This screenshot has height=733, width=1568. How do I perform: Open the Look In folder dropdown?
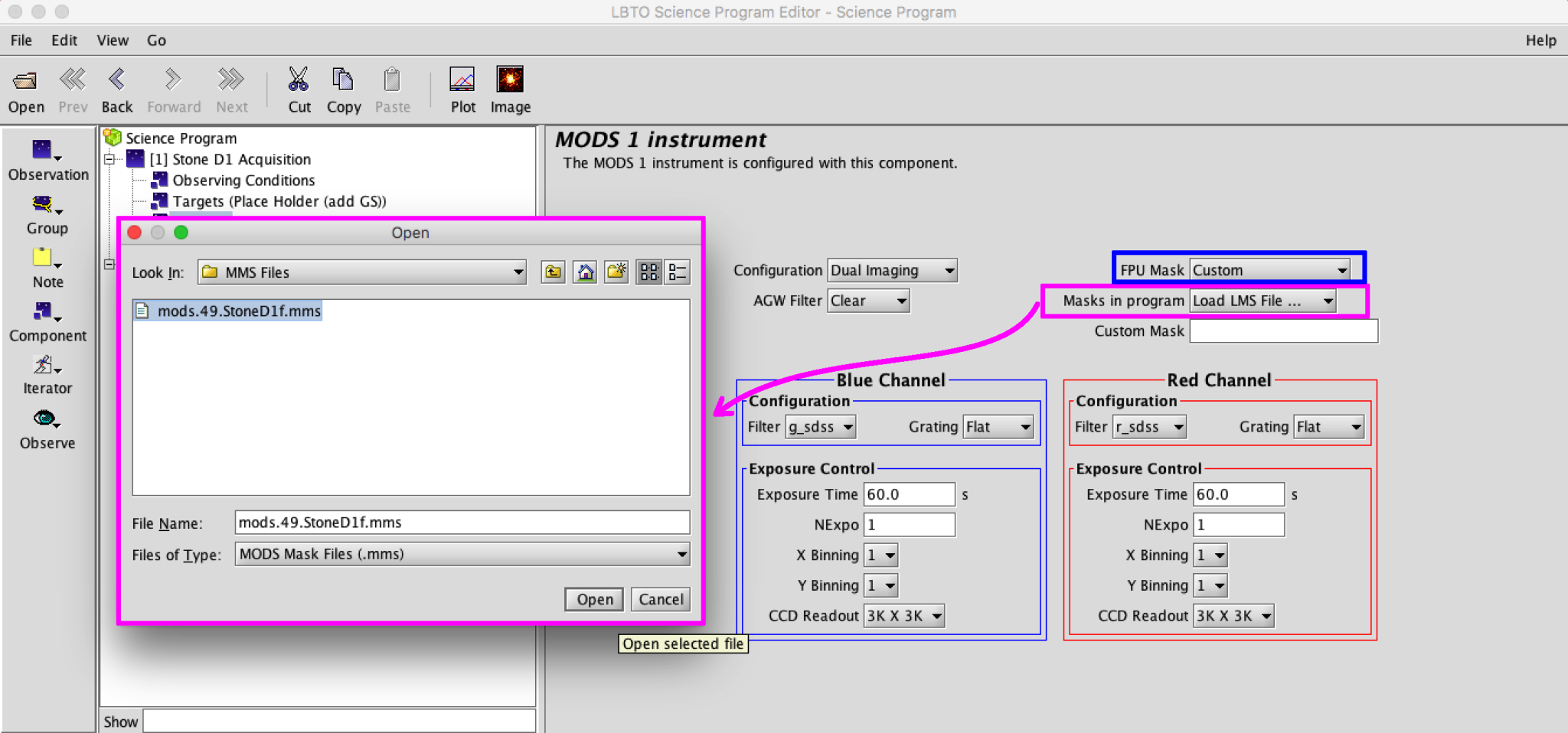pos(362,272)
